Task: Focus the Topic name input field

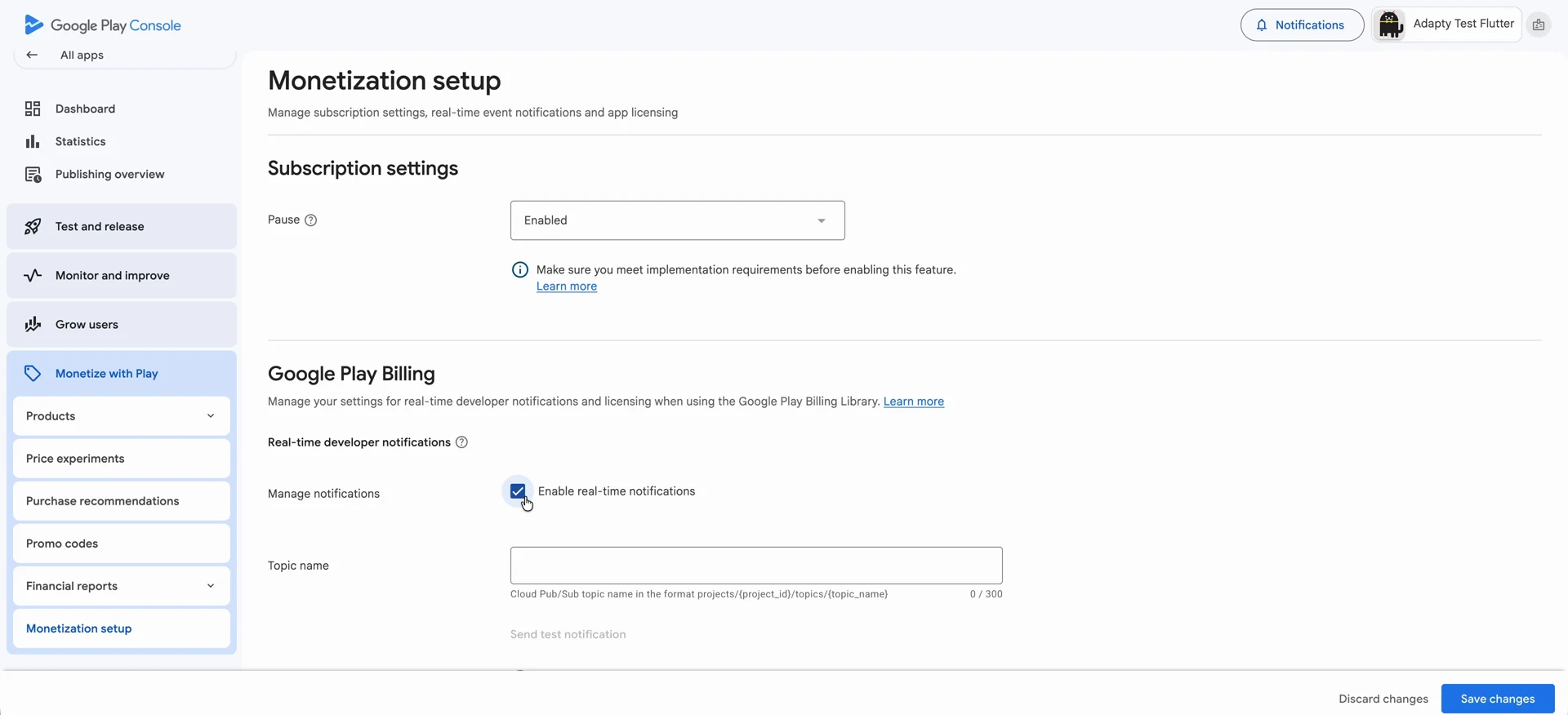Action: coord(756,566)
